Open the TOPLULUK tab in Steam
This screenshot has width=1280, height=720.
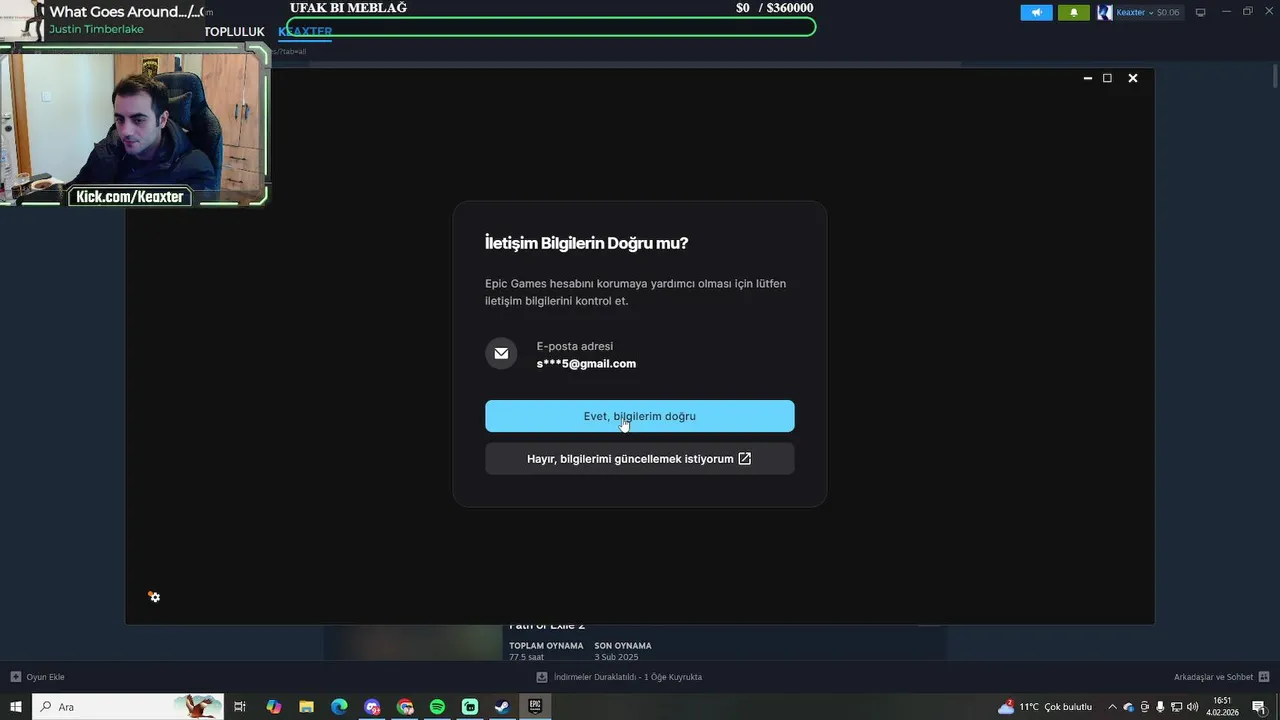pyautogui.click(x=234, y=32)
